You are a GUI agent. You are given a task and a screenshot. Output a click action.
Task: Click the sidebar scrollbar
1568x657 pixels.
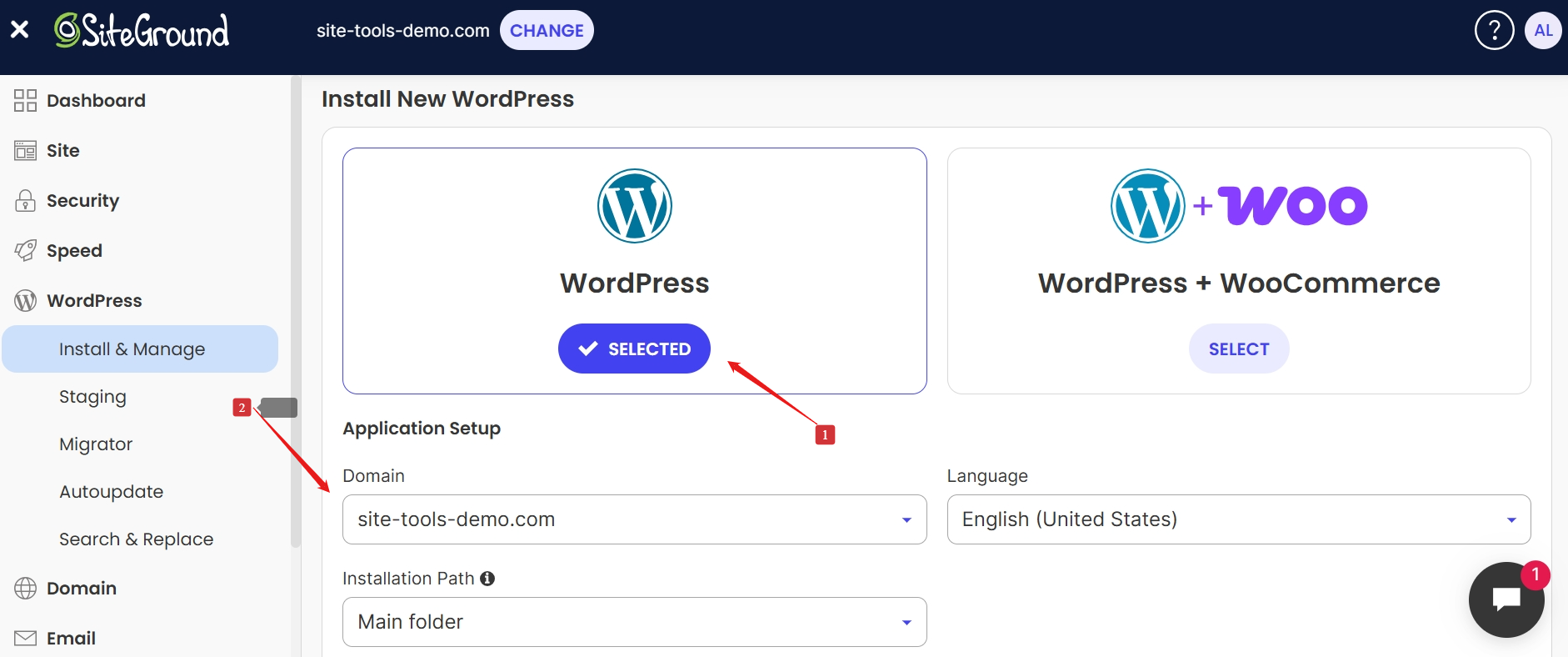(x=295, y=313)
